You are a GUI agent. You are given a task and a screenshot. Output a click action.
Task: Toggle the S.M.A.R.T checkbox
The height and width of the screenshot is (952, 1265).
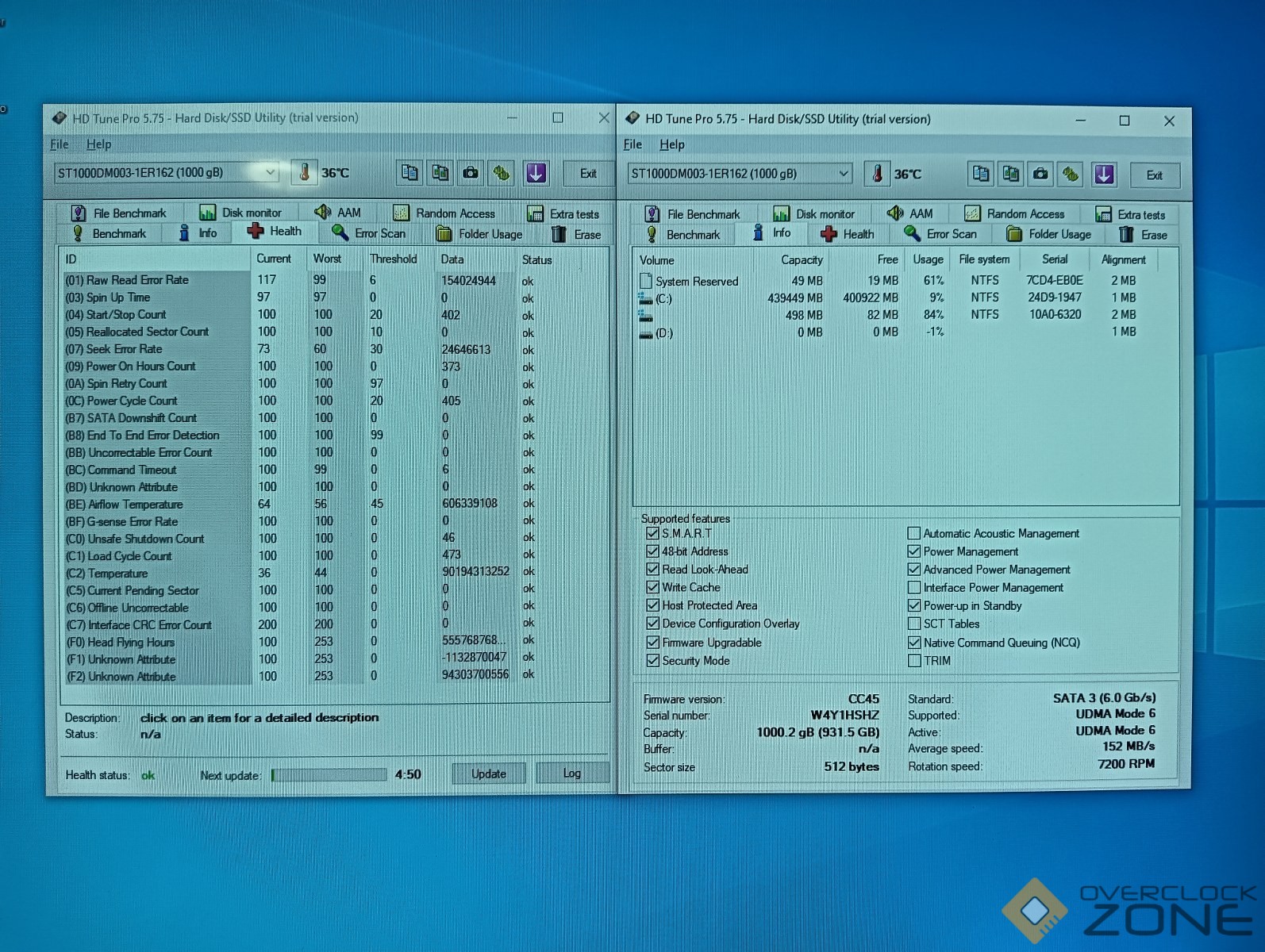point(652,533)
